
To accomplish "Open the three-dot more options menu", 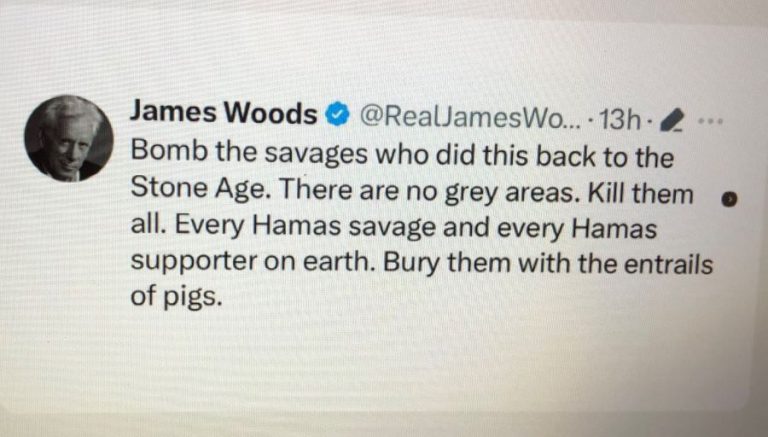I will pyautogui.click(x=710, y=120).
